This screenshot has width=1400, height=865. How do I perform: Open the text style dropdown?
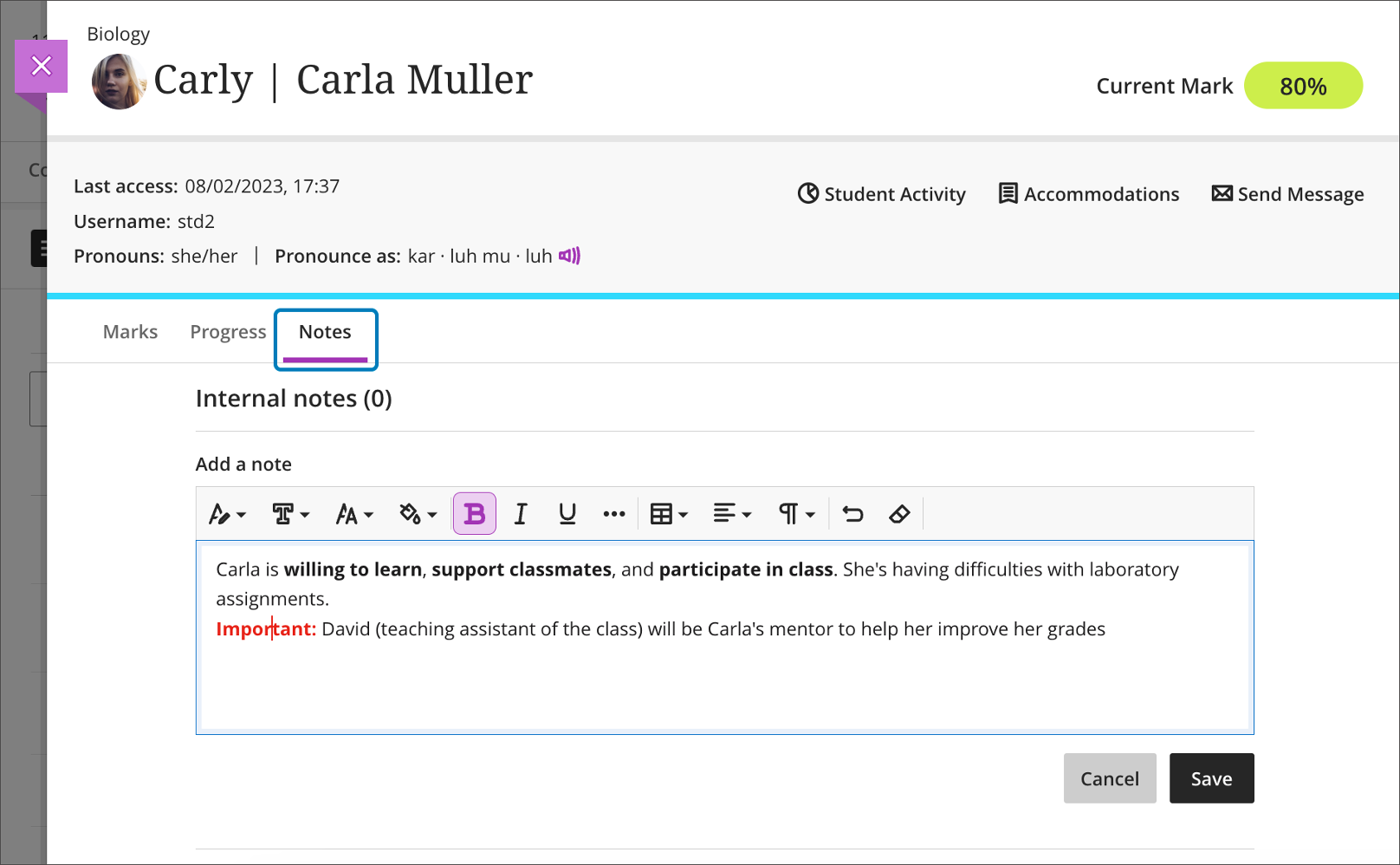[227, 514]
